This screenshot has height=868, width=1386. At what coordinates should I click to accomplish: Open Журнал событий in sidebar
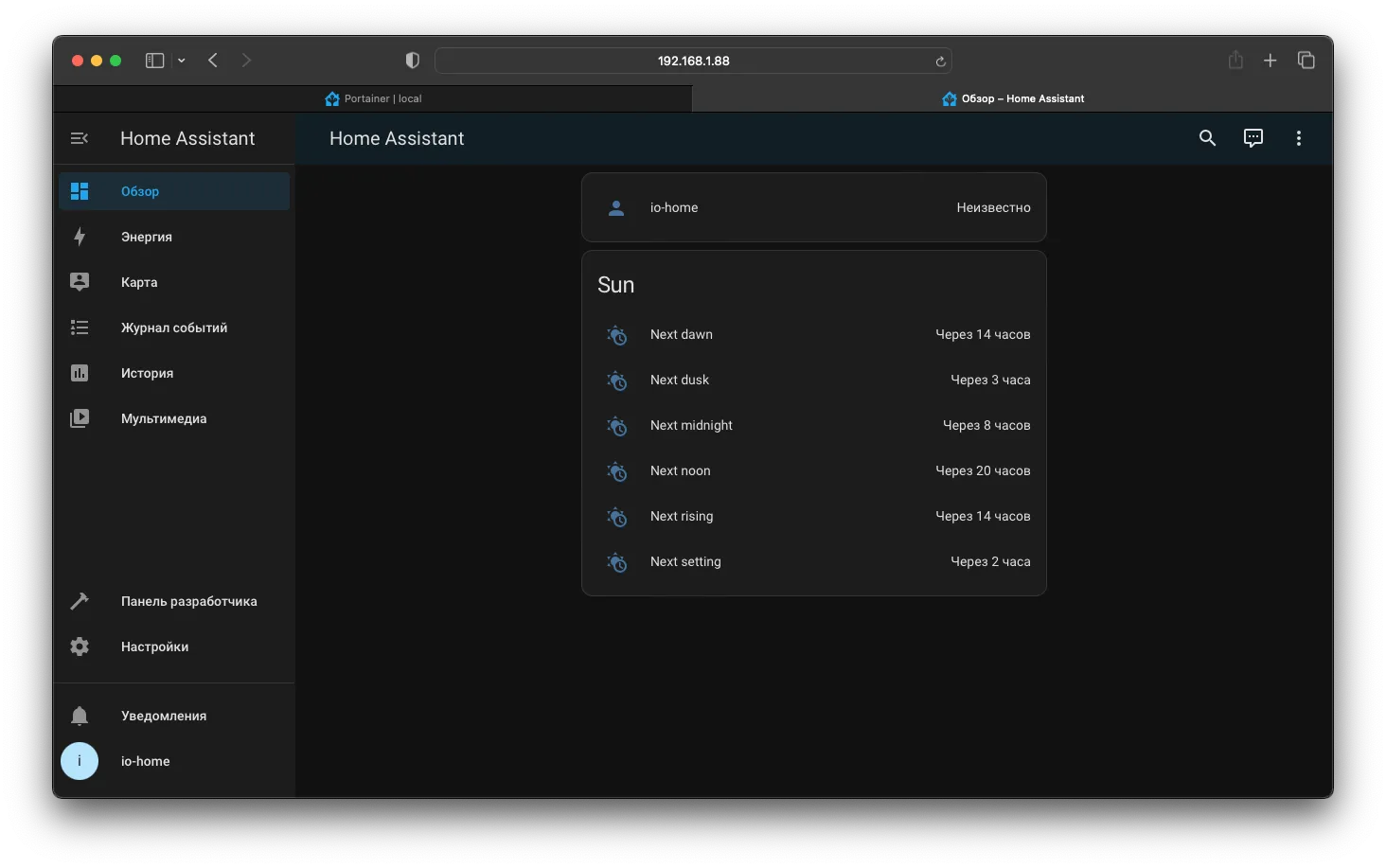coord(174,328)
